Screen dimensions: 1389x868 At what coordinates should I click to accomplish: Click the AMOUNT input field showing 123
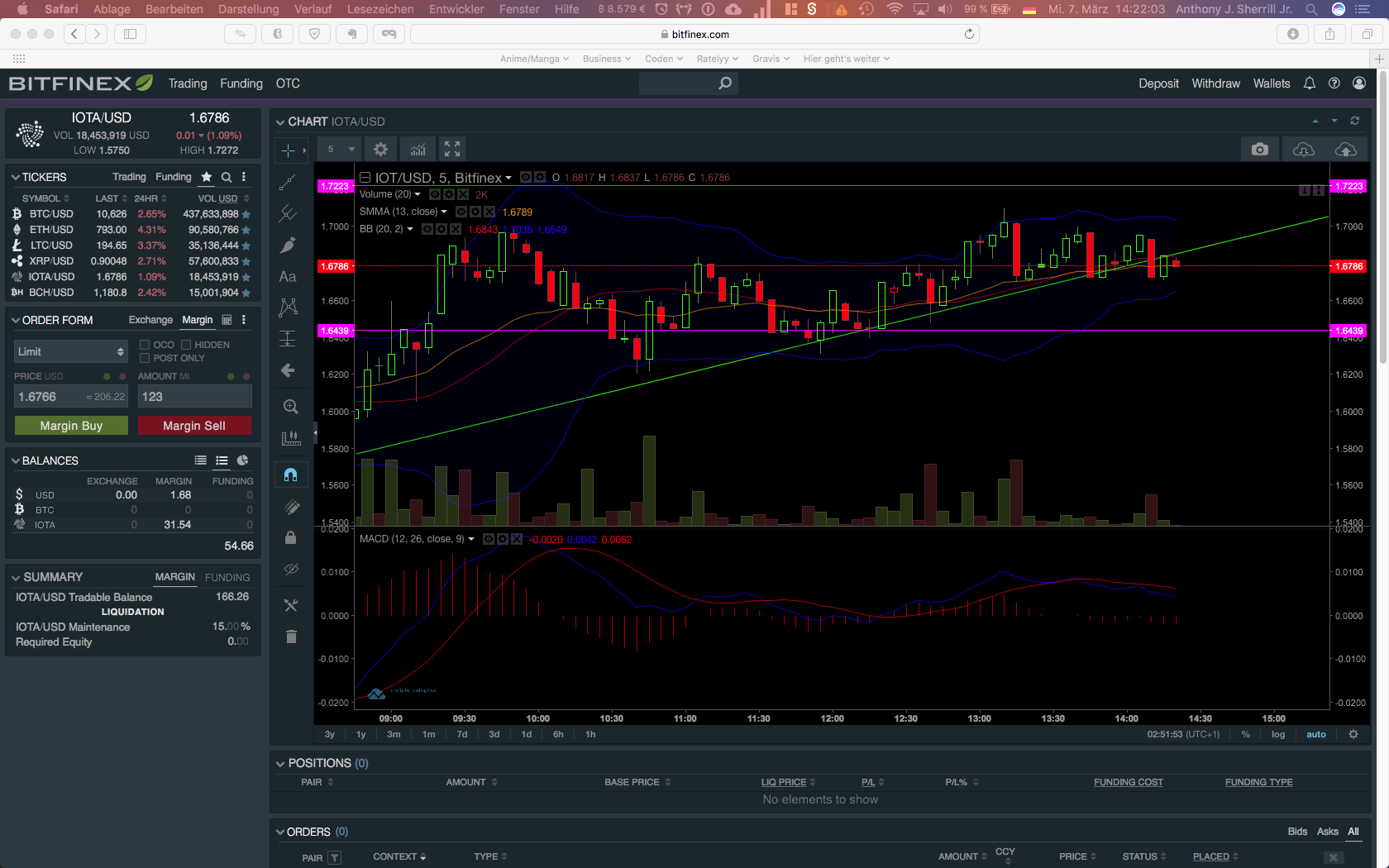coord(195,397)
